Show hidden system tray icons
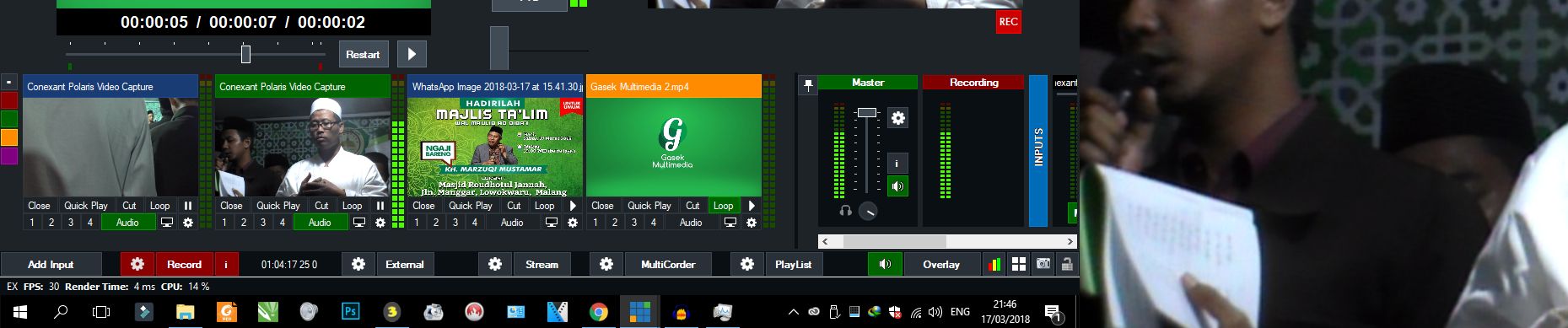This screenshot has height=328, width=1568. pos(793,312)
